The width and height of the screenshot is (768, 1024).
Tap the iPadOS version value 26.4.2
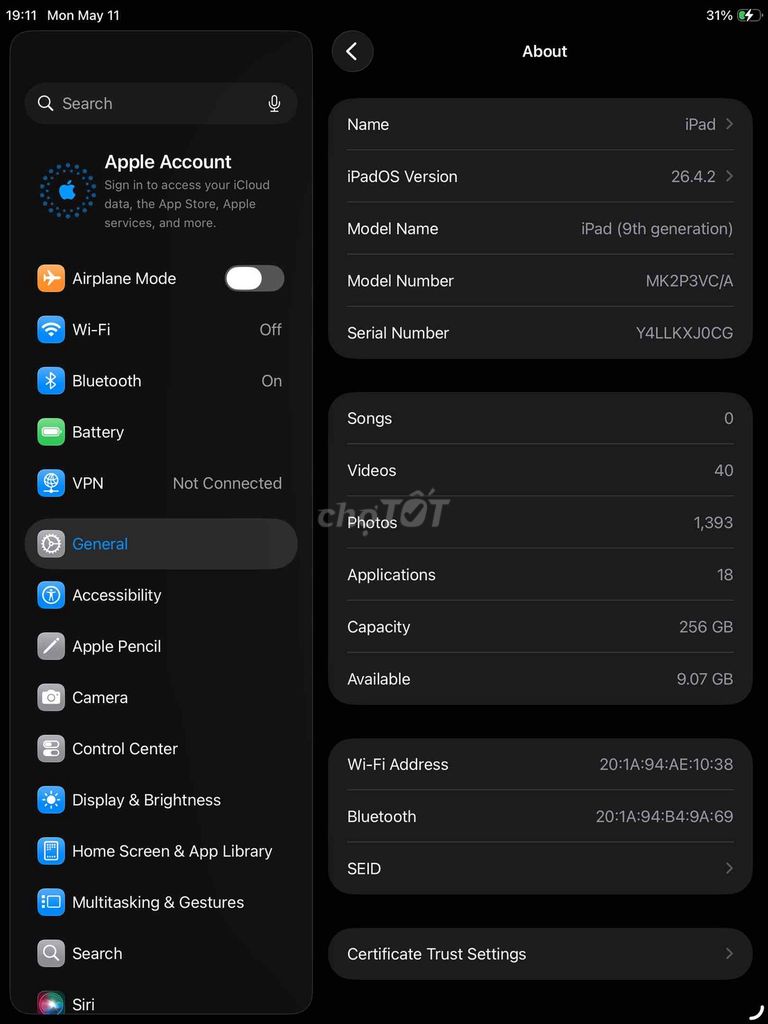point(693,176)
